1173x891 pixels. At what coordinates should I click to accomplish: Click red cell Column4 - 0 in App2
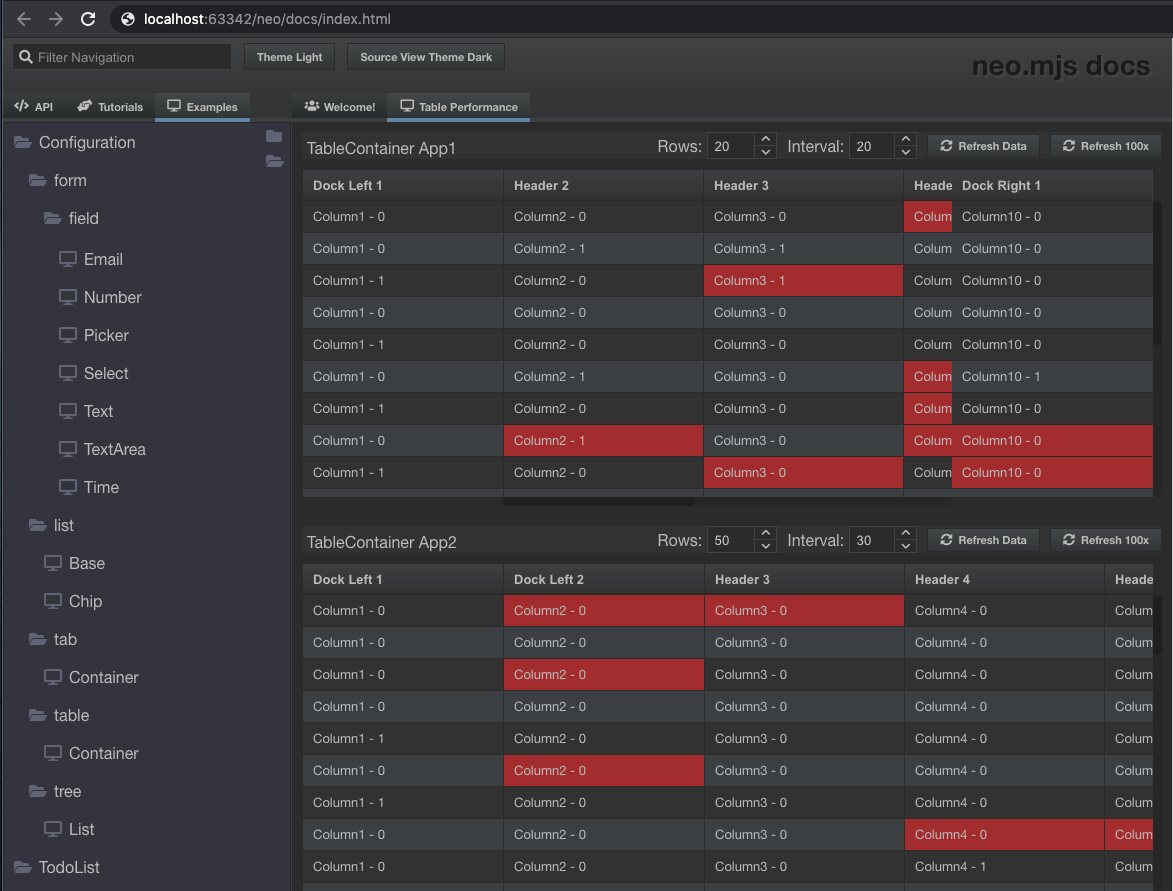(1005, 834)
